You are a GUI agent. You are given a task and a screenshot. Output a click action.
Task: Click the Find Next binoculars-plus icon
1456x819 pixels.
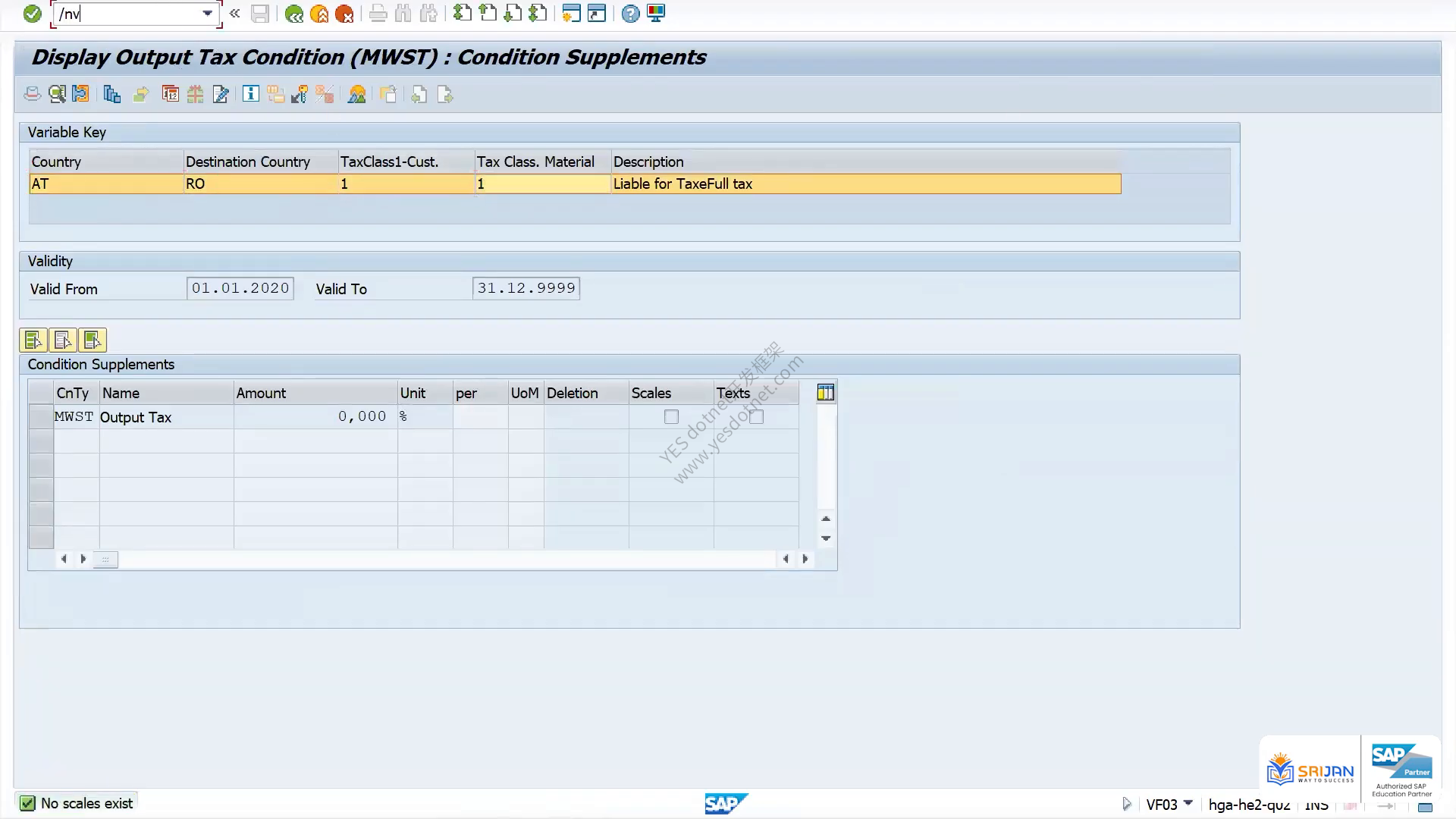coord(428,13)
